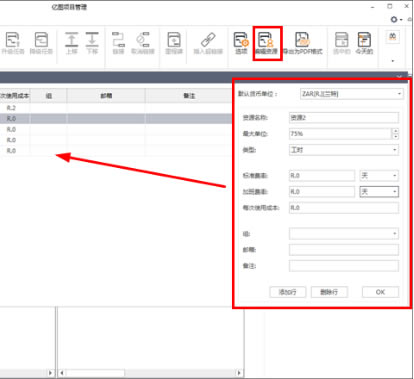Image resolution: width=414 pixels, height=379 pixels.
Task: Open the 组 group dropdown
Action: coord(343,234)
